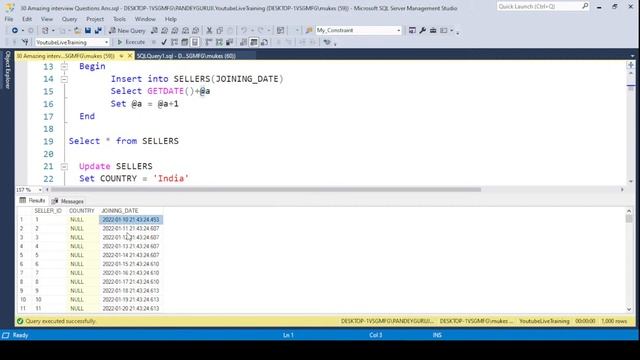Open the Query menu
640x360 pixels.
pos(69,19)
